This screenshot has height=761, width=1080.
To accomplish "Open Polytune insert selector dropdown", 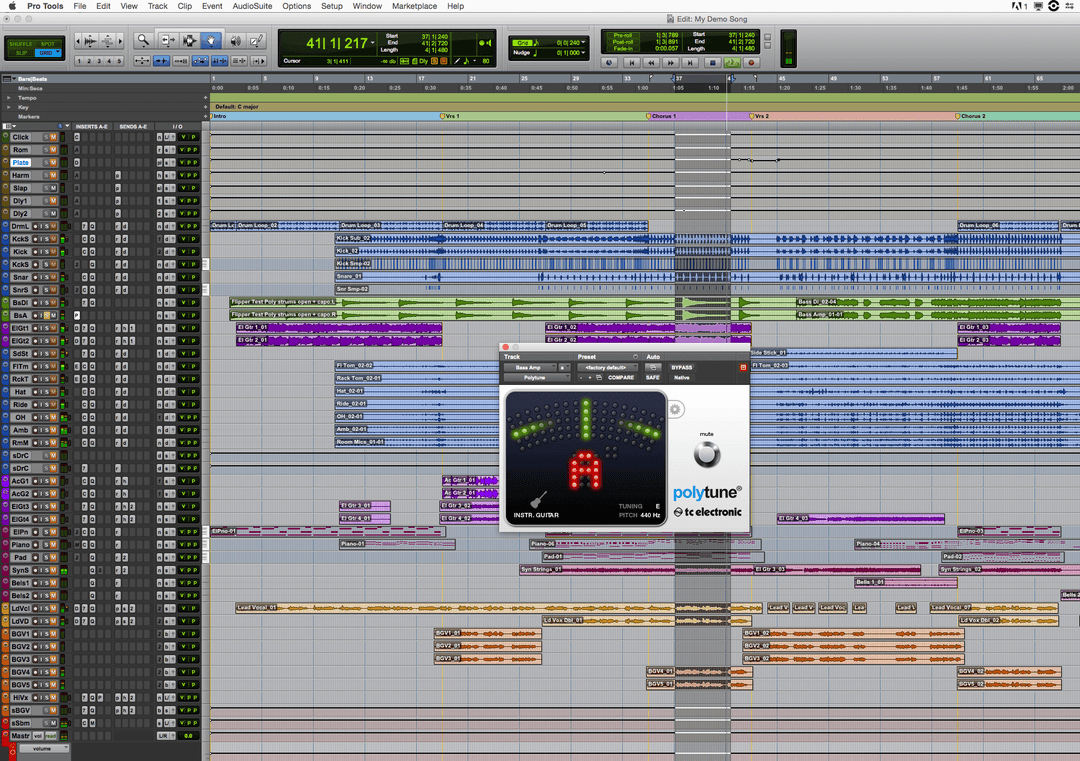I will [x=537, y=377].
